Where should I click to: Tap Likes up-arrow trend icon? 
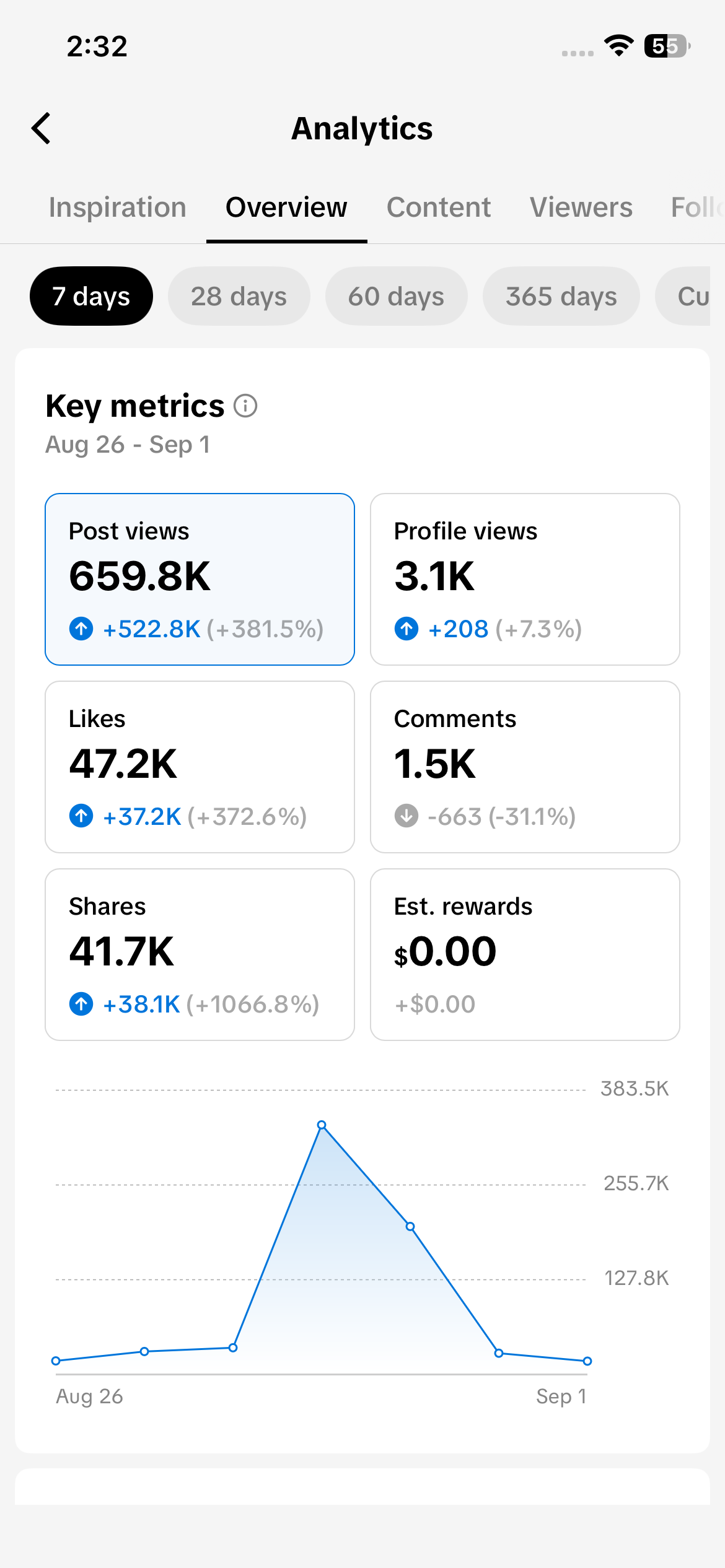pos(81,816)
